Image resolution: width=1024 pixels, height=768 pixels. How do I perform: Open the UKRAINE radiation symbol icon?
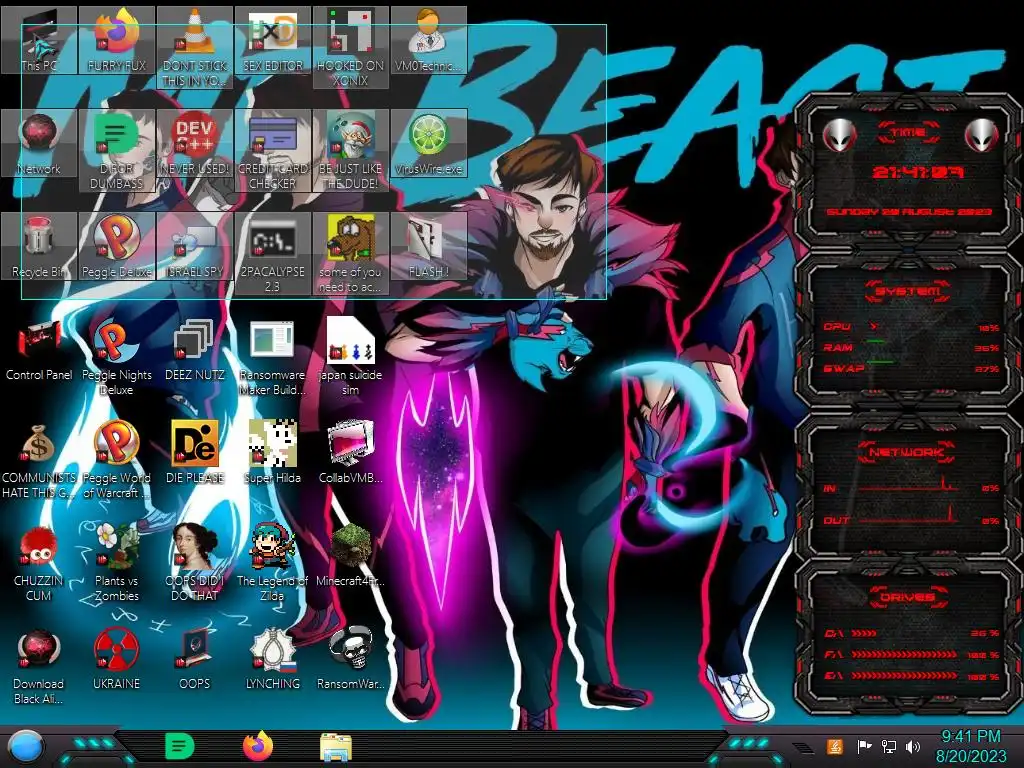pos(116,658)
